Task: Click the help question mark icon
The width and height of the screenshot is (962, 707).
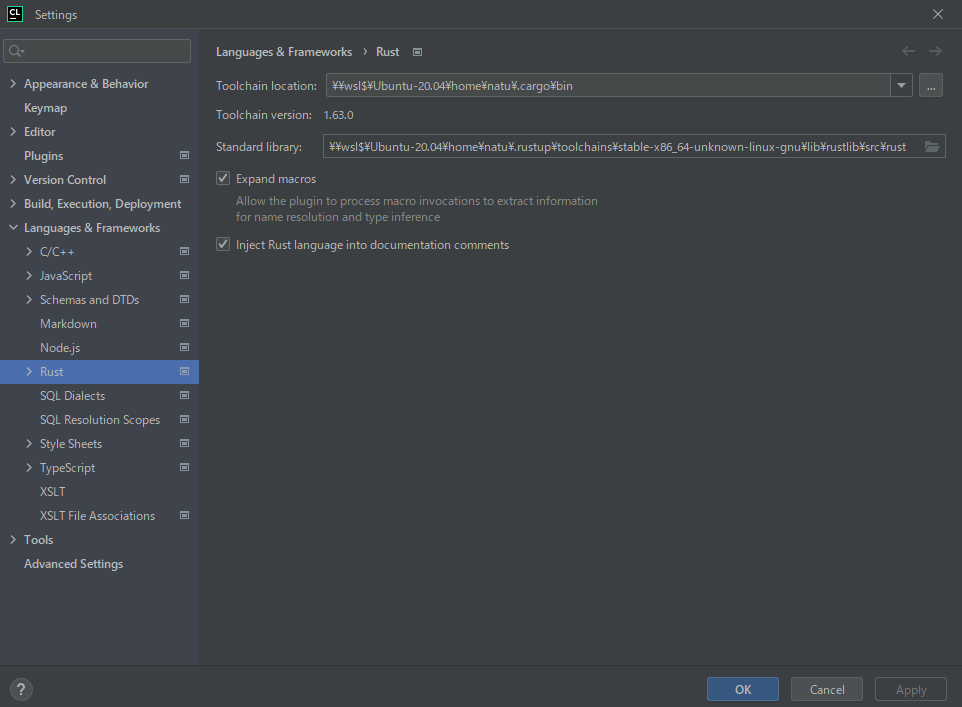Action: 20,689
